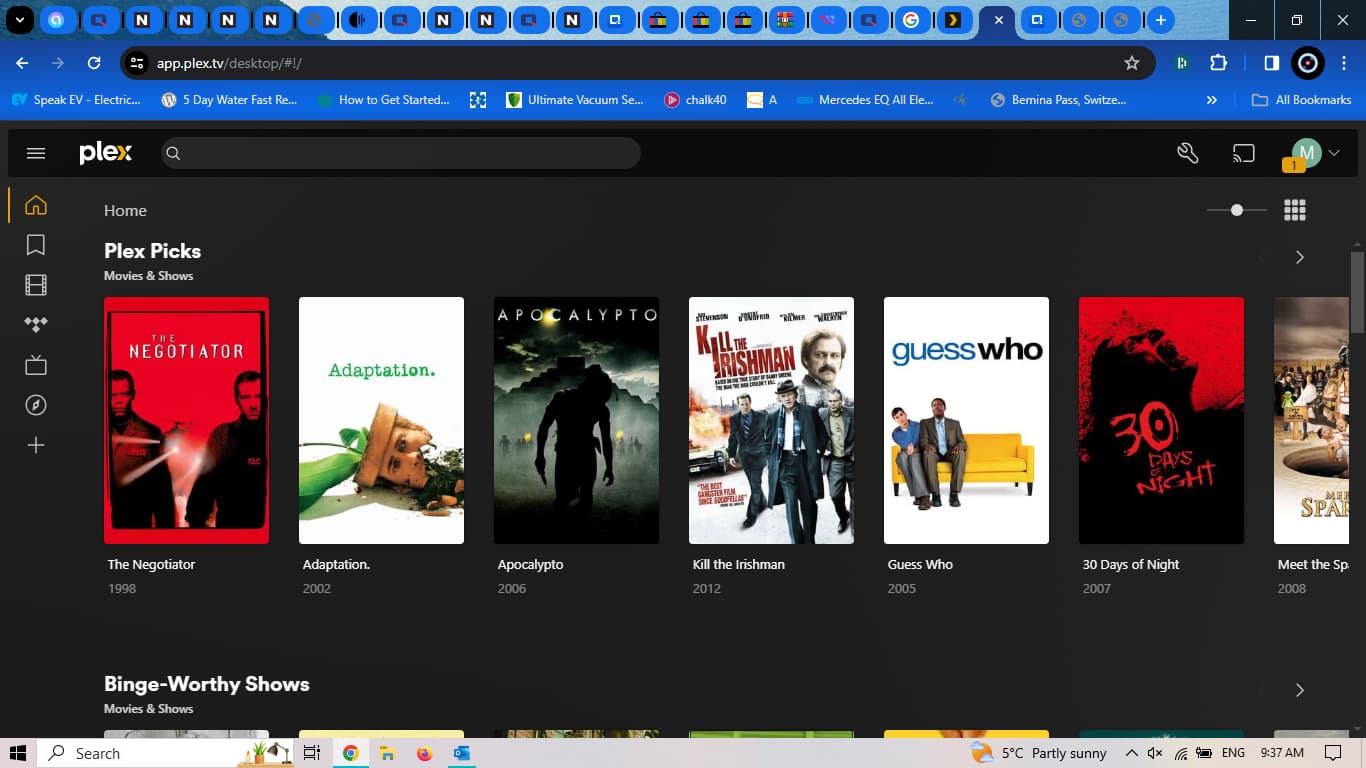
Task: Open Chrome's three-dot menu
Action: pos(1343,63)
